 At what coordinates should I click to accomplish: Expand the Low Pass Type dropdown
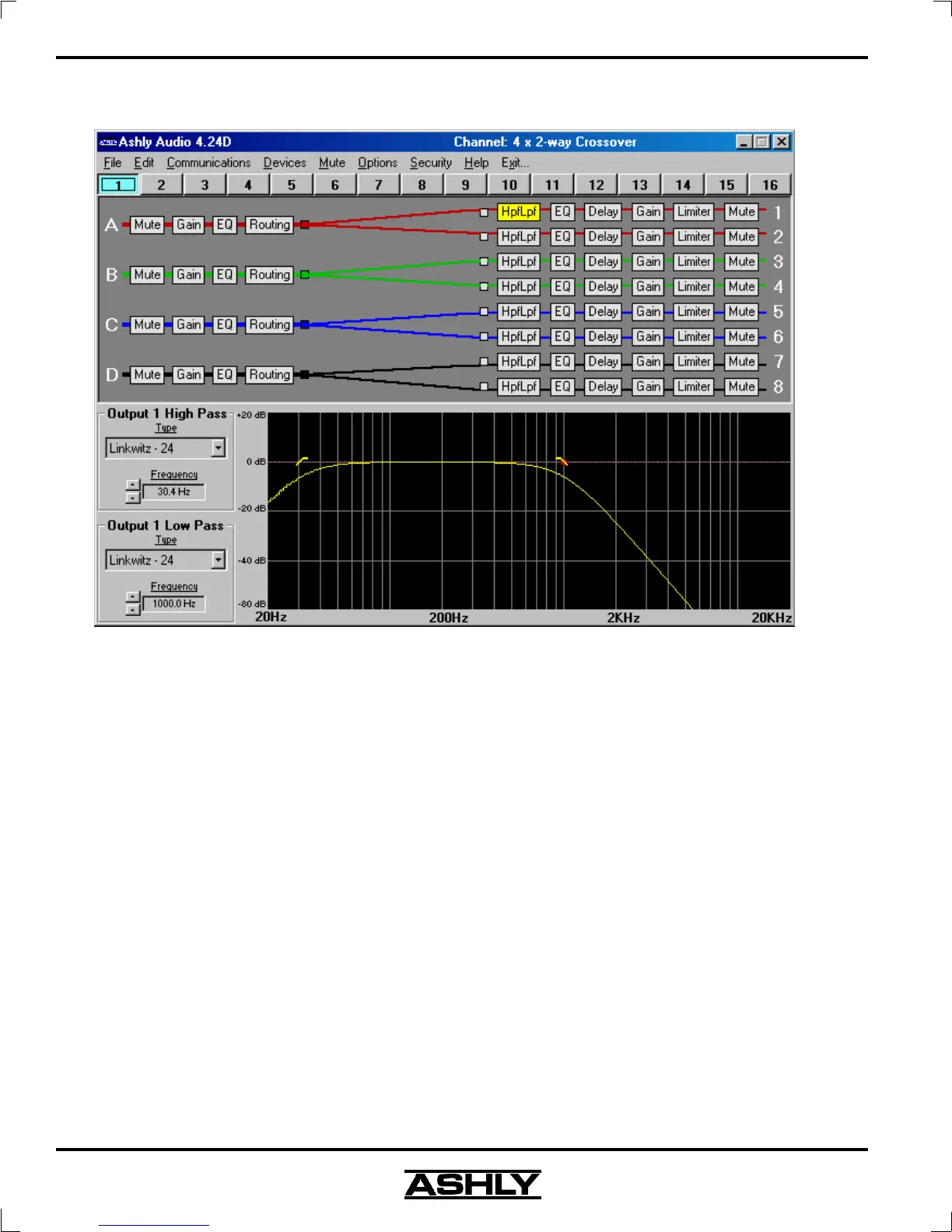tap(219, 560)
